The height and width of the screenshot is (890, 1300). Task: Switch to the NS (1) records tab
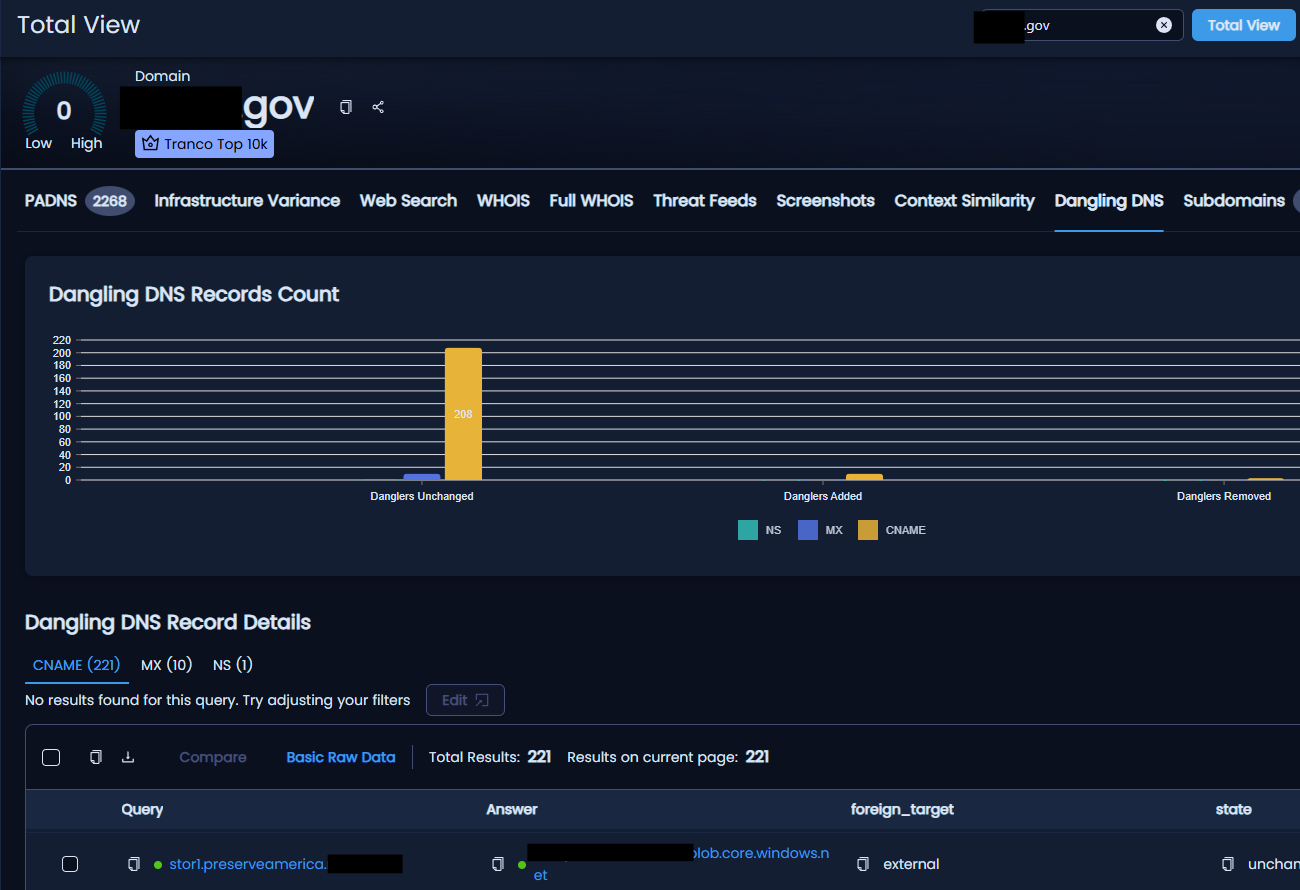coord(233,665)
